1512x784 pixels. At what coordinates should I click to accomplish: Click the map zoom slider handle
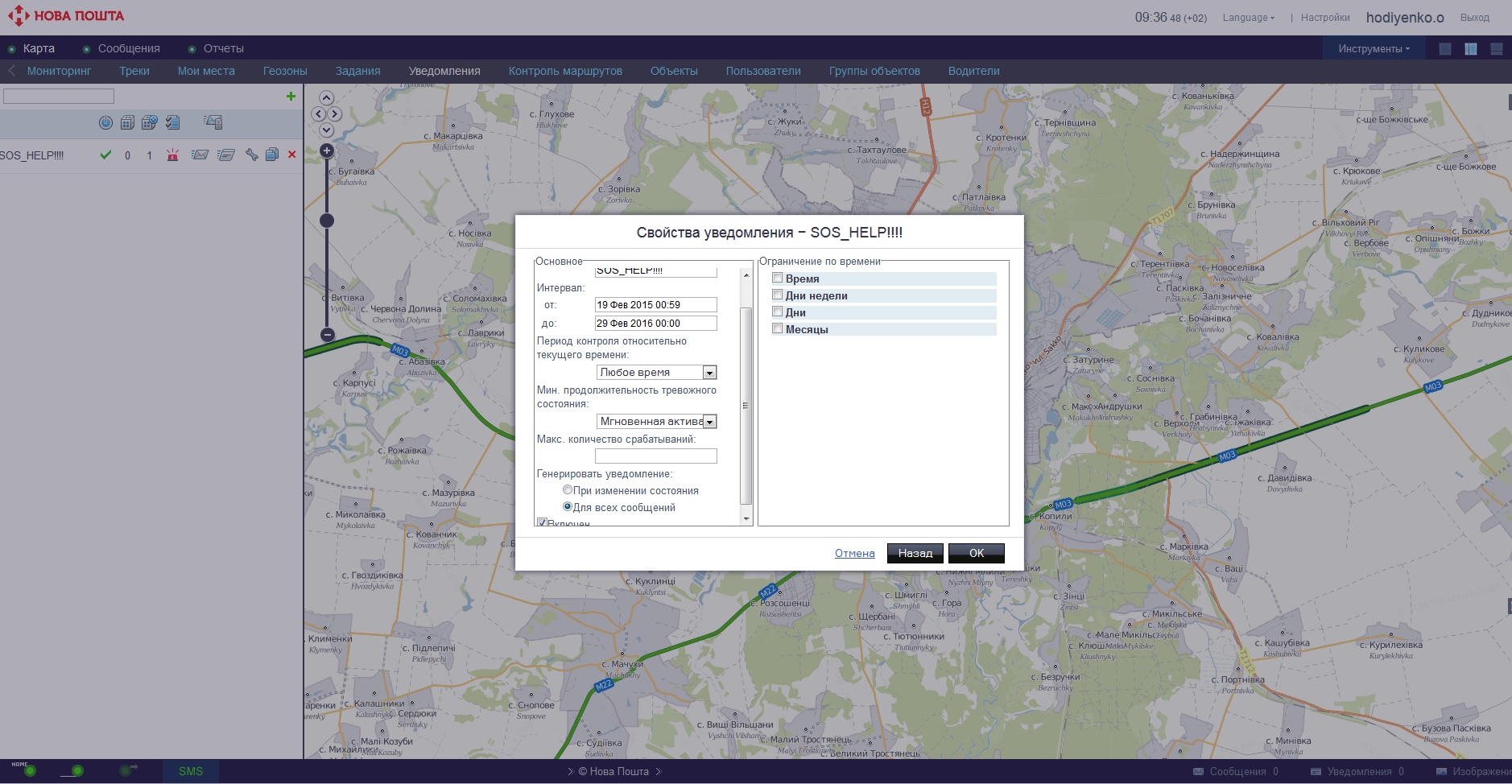point(327,221)
